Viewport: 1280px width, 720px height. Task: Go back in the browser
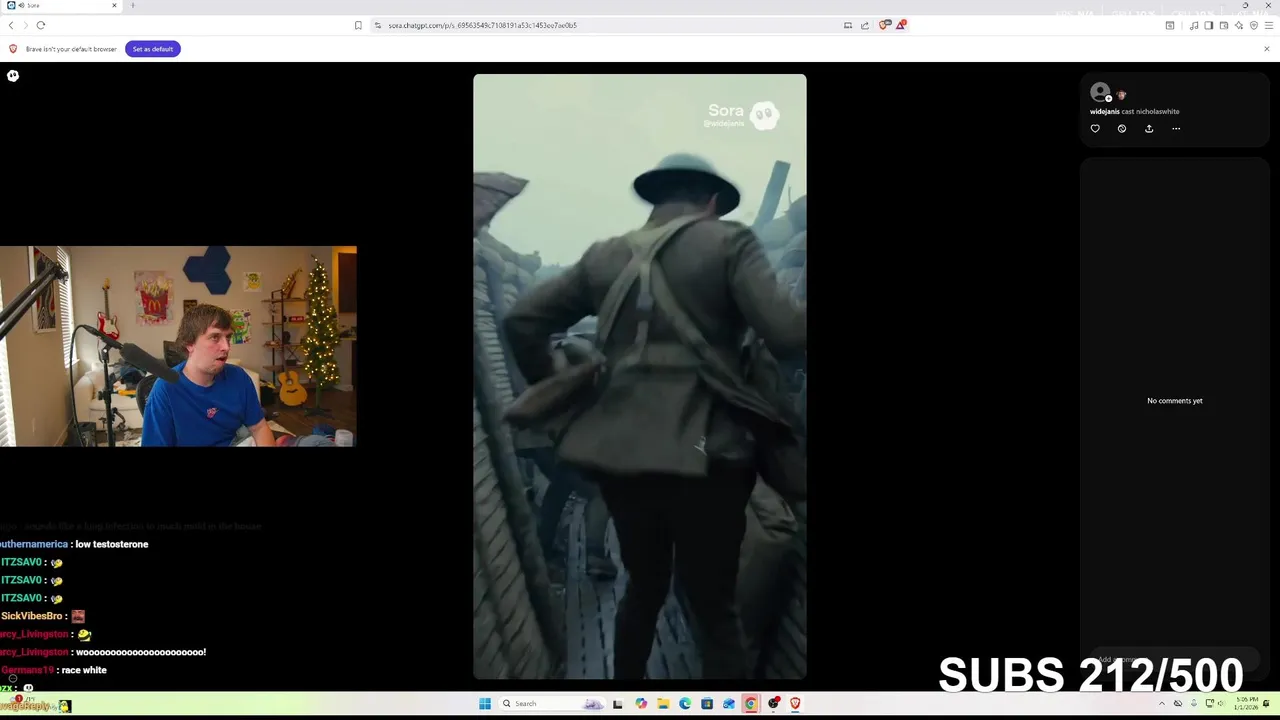pyautogui.click(x=11, y=25)
